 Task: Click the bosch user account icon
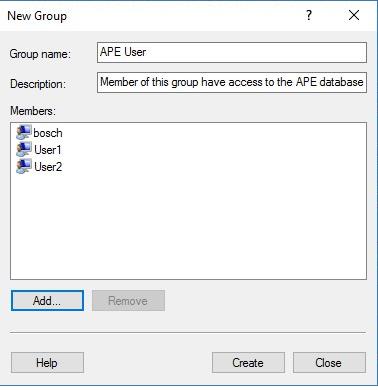[x=24, y=132]
